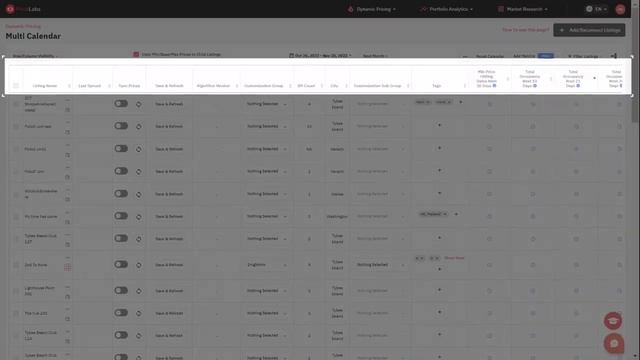Open Tags column menu icon

464,86
